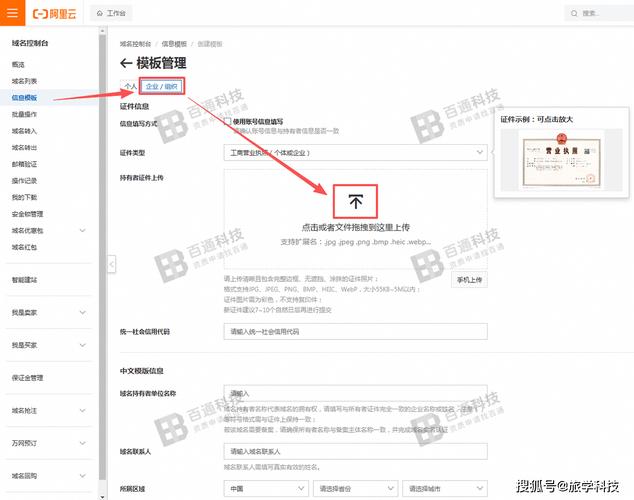Viewport: 634px width, 500px height.
Task: Open the 证件类型 certificate type dropdown
Action: point(355,153)
